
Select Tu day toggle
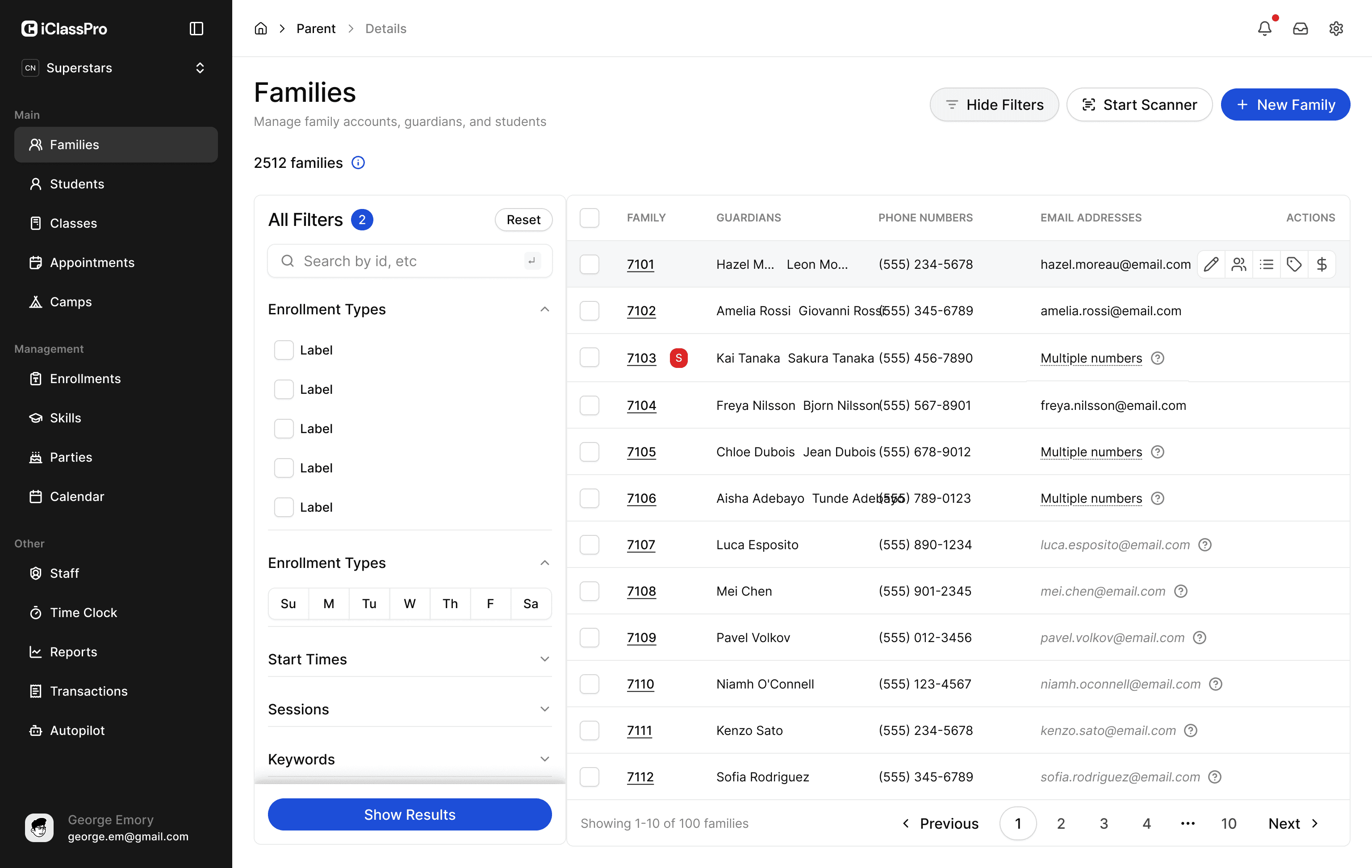click(369, 604)
